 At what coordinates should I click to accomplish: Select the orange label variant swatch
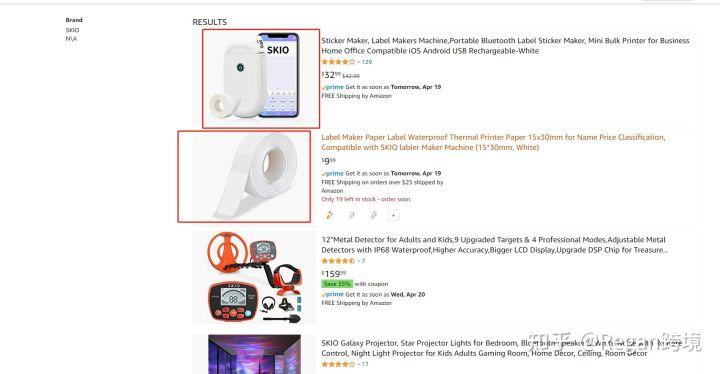329,215
